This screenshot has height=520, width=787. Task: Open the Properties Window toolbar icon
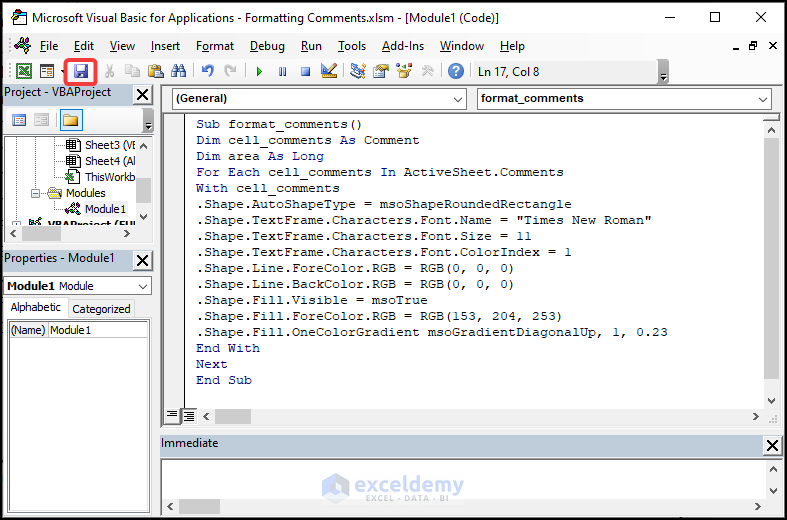point(381,72)
